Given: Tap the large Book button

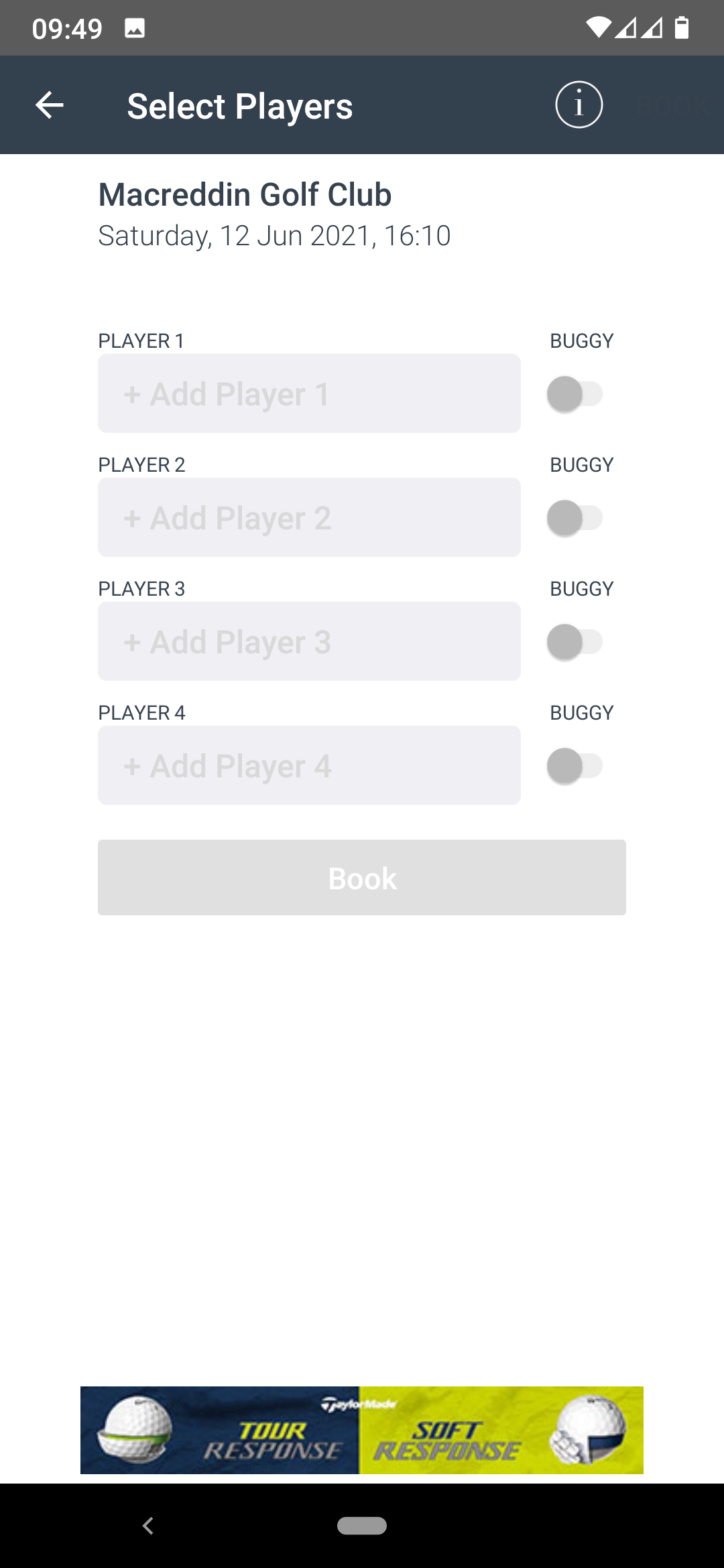Looking at the screenshot, I should tap(362, 878).
